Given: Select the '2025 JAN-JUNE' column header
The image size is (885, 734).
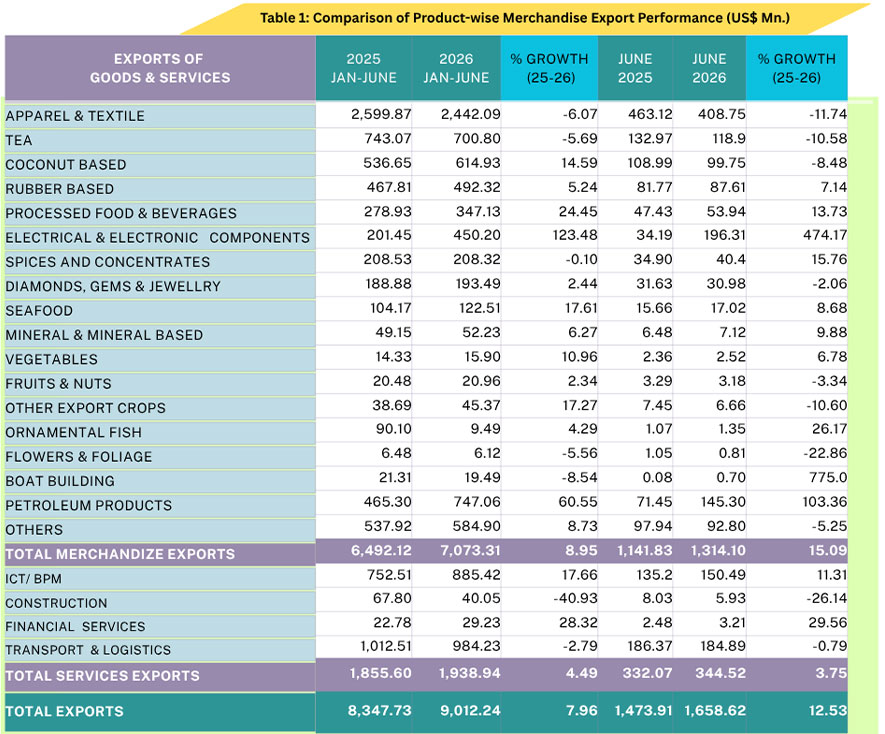Looking at the screenshot, I should [363, 68].
